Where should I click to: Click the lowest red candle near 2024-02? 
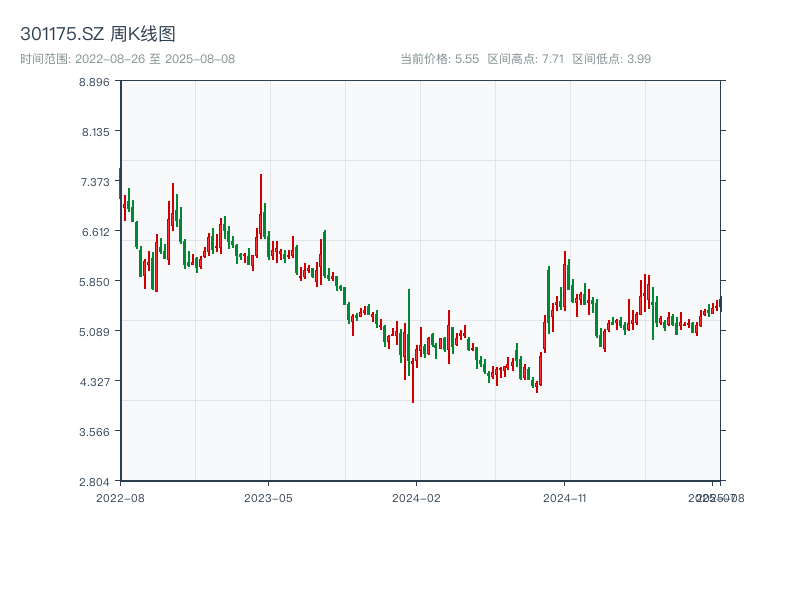[x=413, y=375]
